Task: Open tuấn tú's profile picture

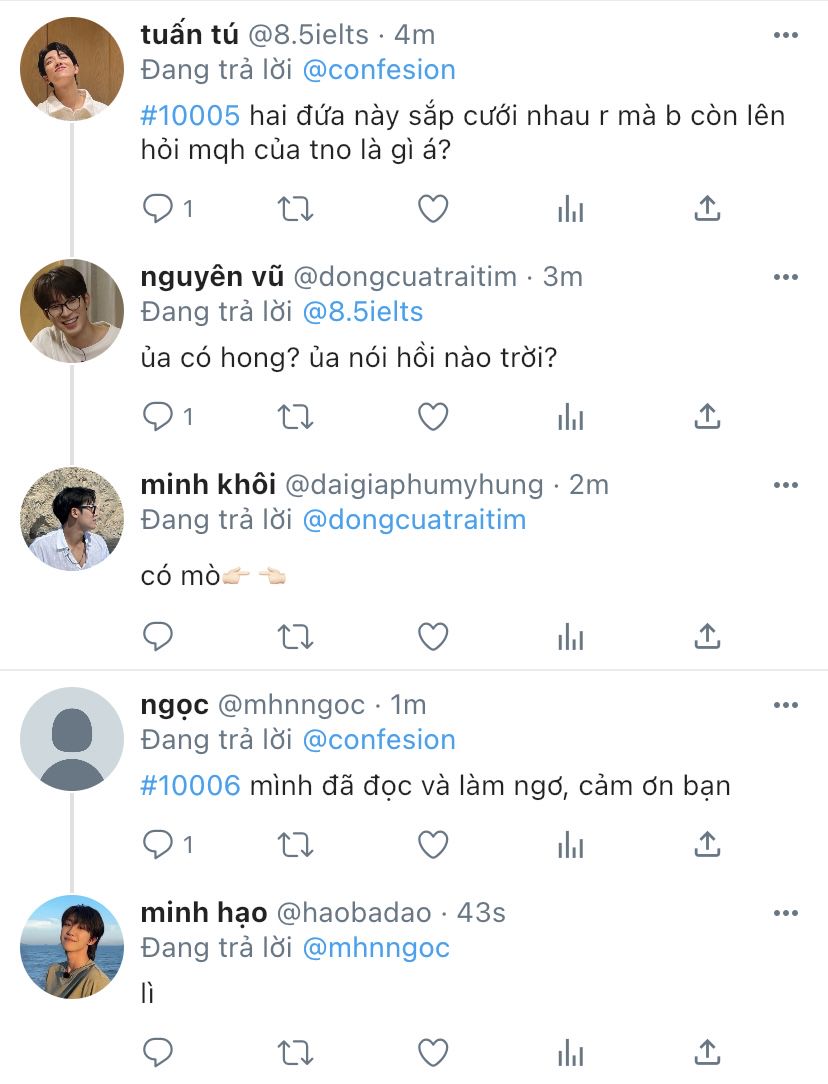Action: tap(72, 70)
